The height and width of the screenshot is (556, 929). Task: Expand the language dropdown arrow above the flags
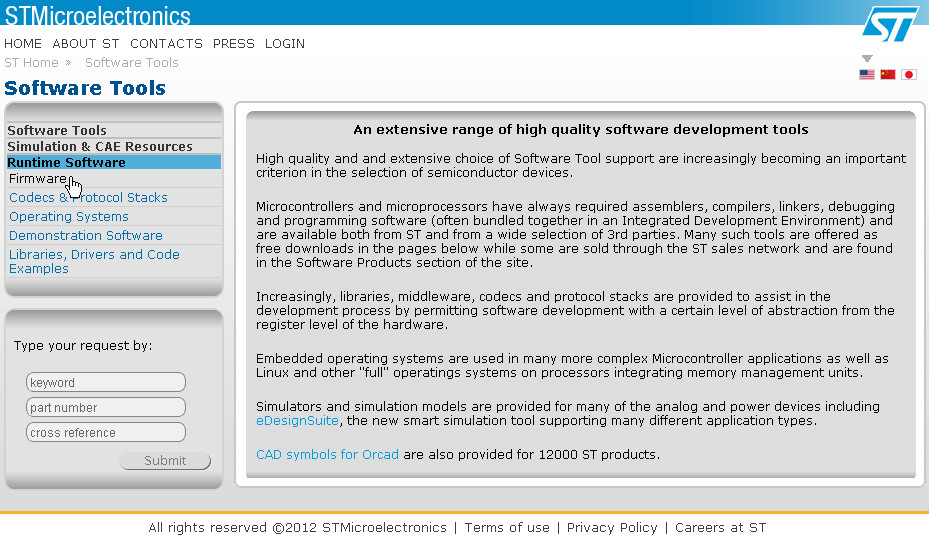click(867, 59)
